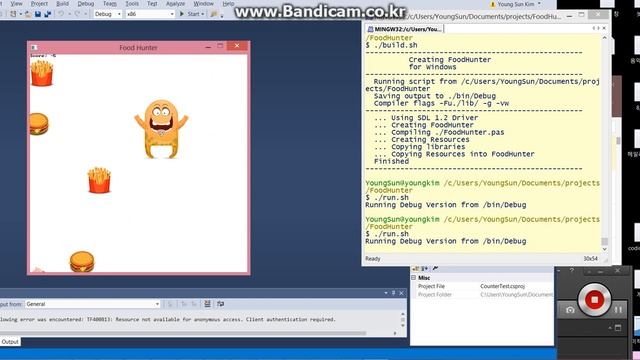Viewport: 640px width, 360px height.
Task: Click the Categorized icon in Properties panel
Action: click(x=416, y=269)
